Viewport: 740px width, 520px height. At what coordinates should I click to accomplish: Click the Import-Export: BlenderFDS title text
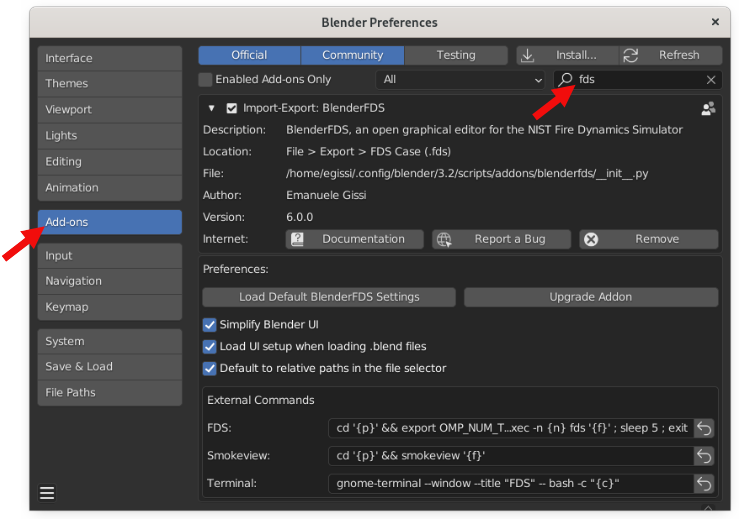[314, 109]
